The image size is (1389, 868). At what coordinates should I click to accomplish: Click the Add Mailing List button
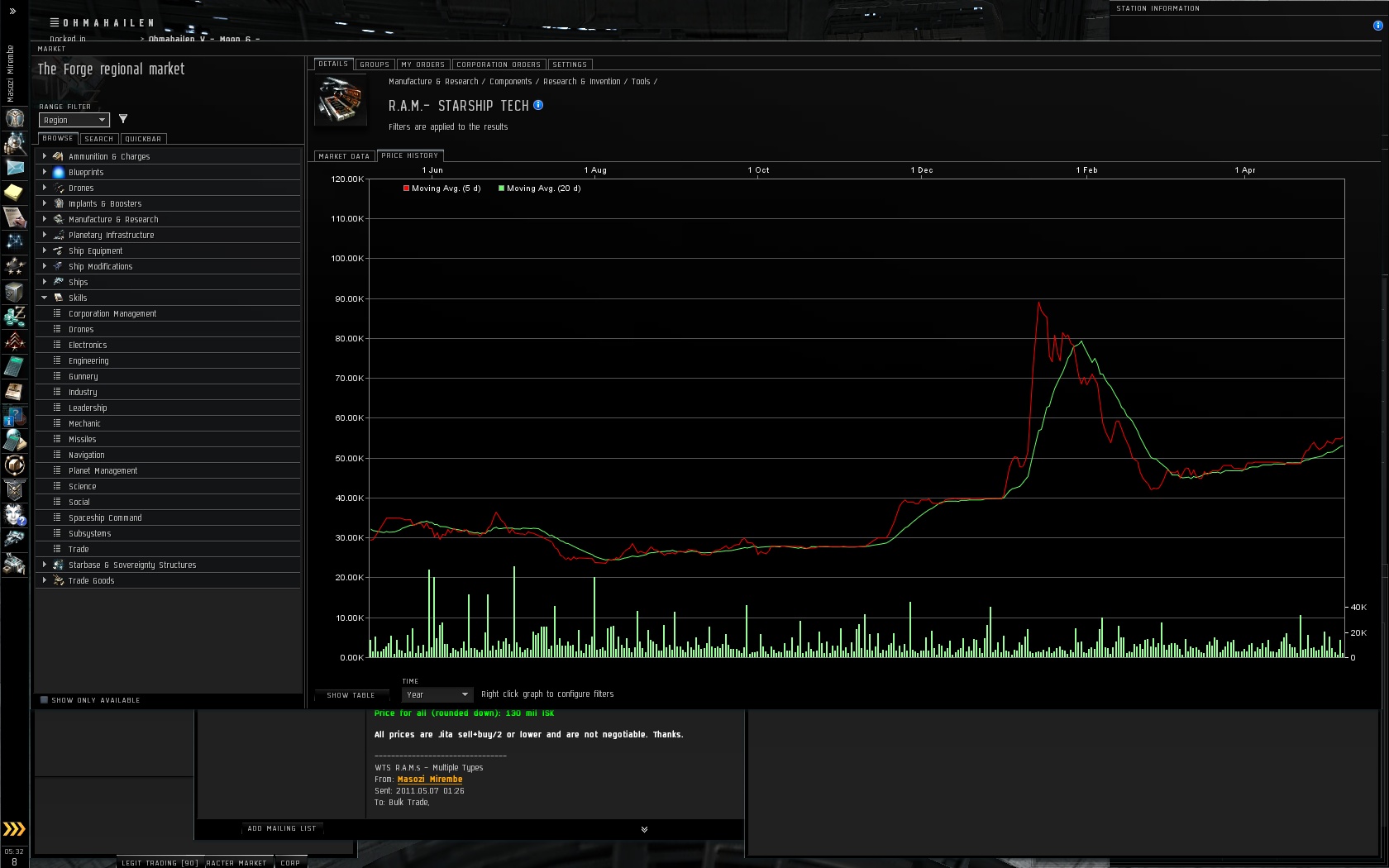pos(282,828)
